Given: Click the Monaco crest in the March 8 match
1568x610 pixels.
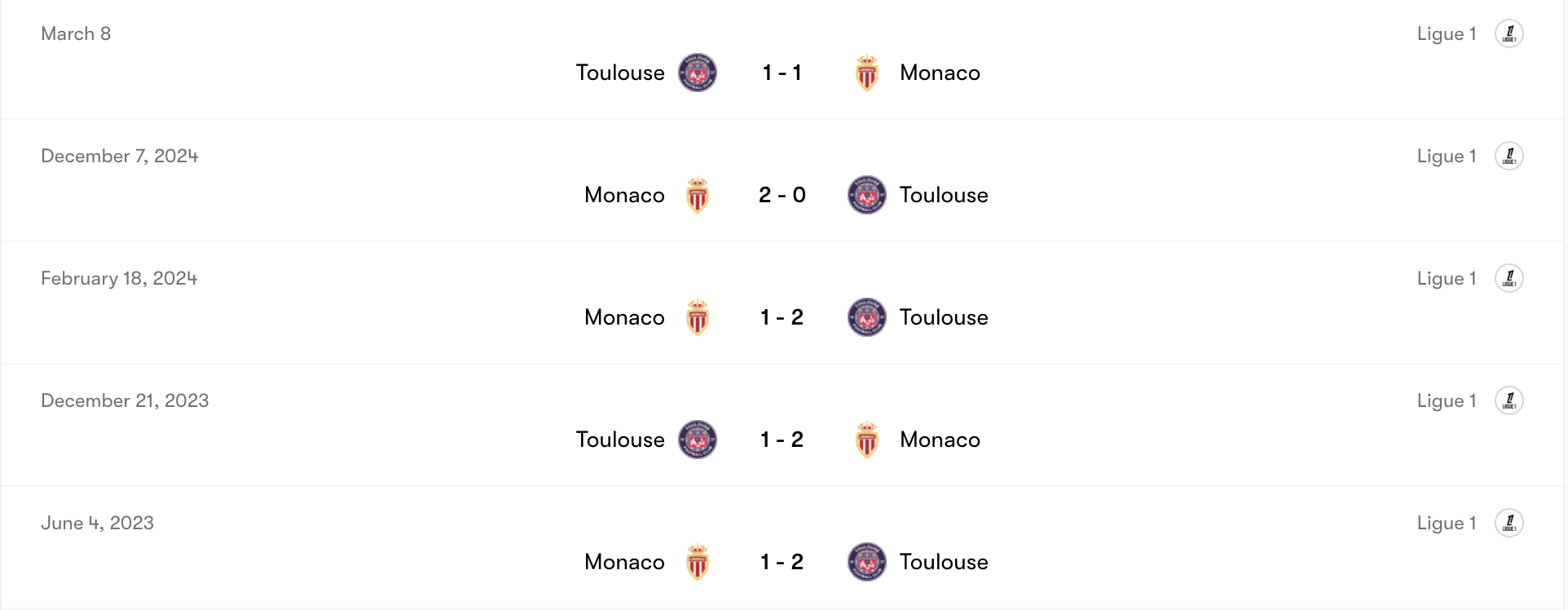Looking at the screenshot, I should [x=866, y=72].
